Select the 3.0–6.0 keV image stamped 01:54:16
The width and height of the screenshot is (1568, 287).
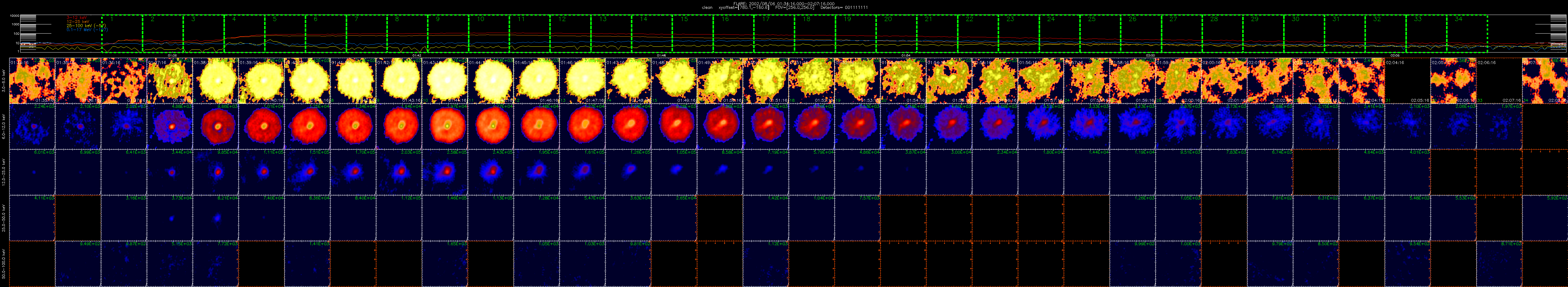(950, 81)
